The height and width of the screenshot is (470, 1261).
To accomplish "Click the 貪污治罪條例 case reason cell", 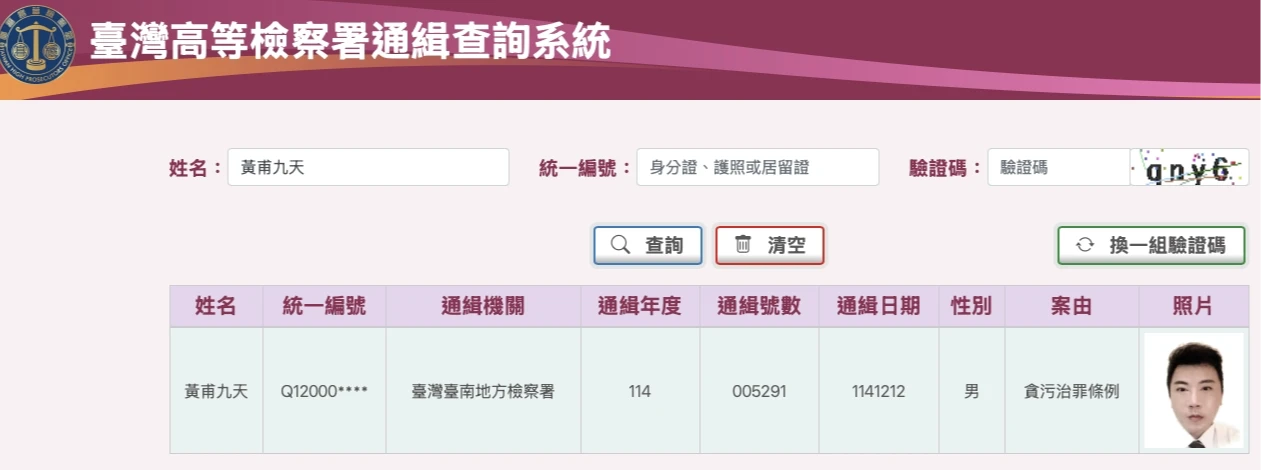I will 1071,392.
